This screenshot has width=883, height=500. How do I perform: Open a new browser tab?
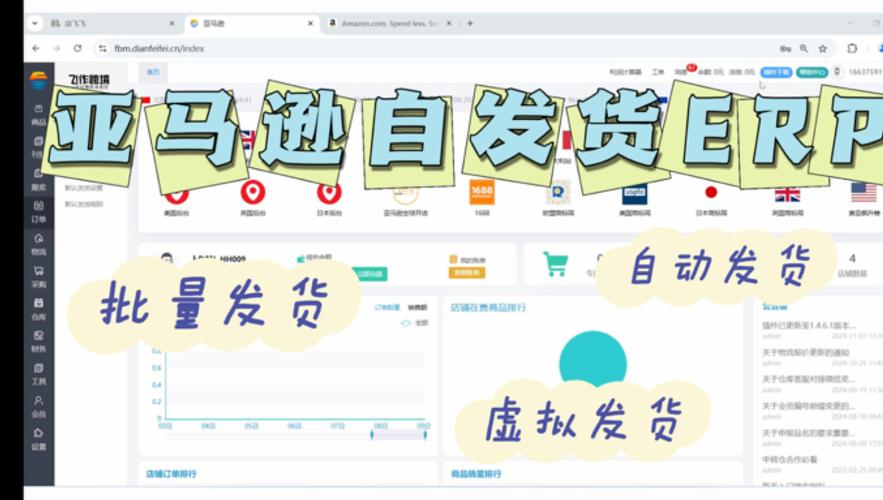point(470,23)
